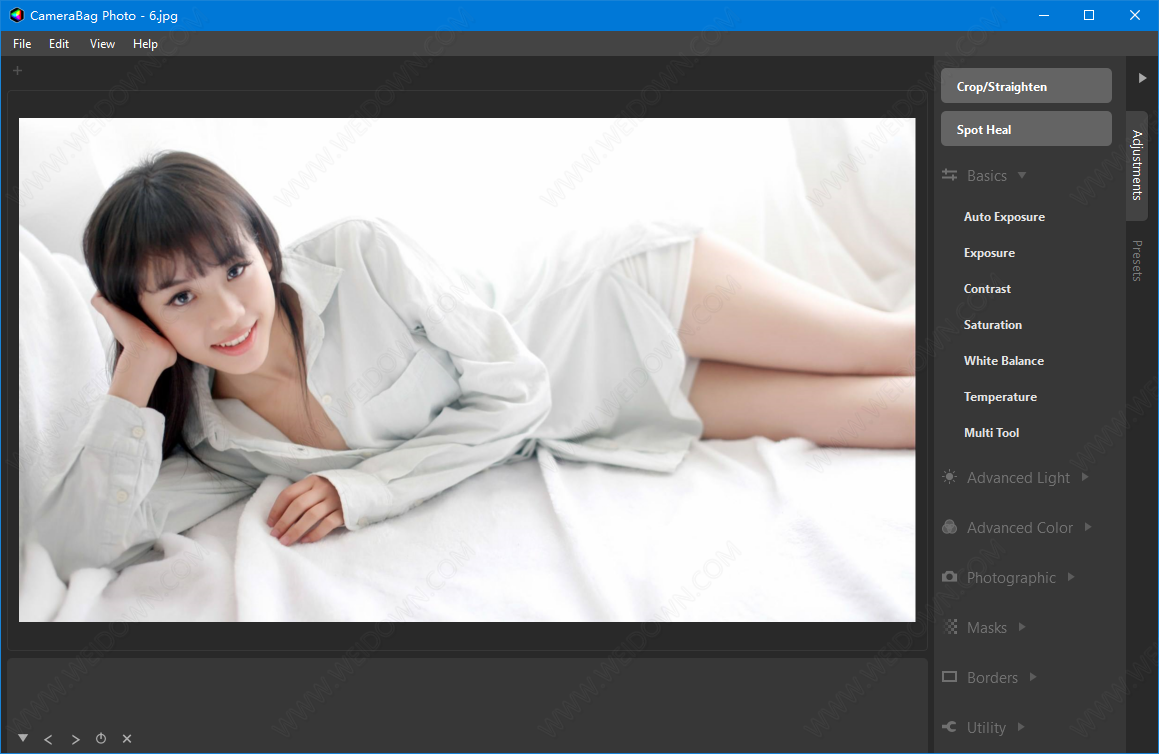Add the Saturation adjustment

pyautogui.click(x=992, y=325)
